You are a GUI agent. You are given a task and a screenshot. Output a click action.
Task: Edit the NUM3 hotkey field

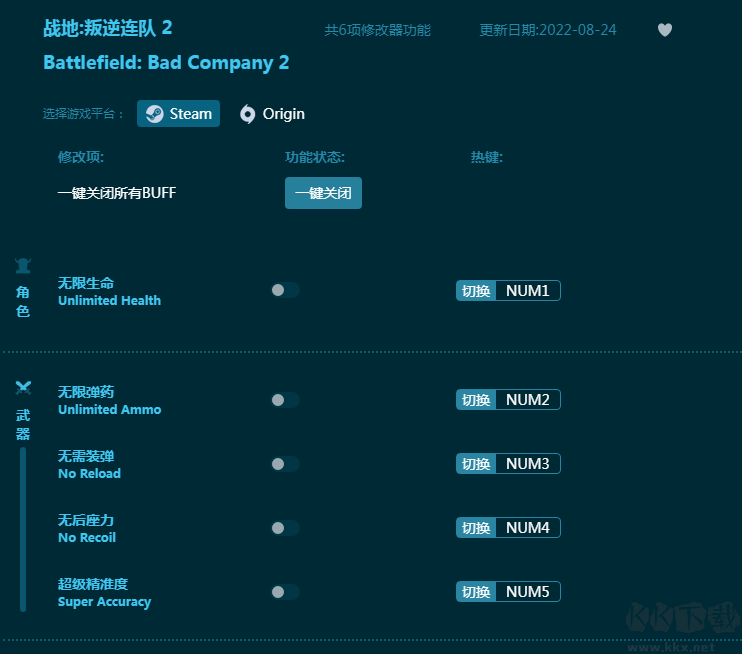coord(527,464)
